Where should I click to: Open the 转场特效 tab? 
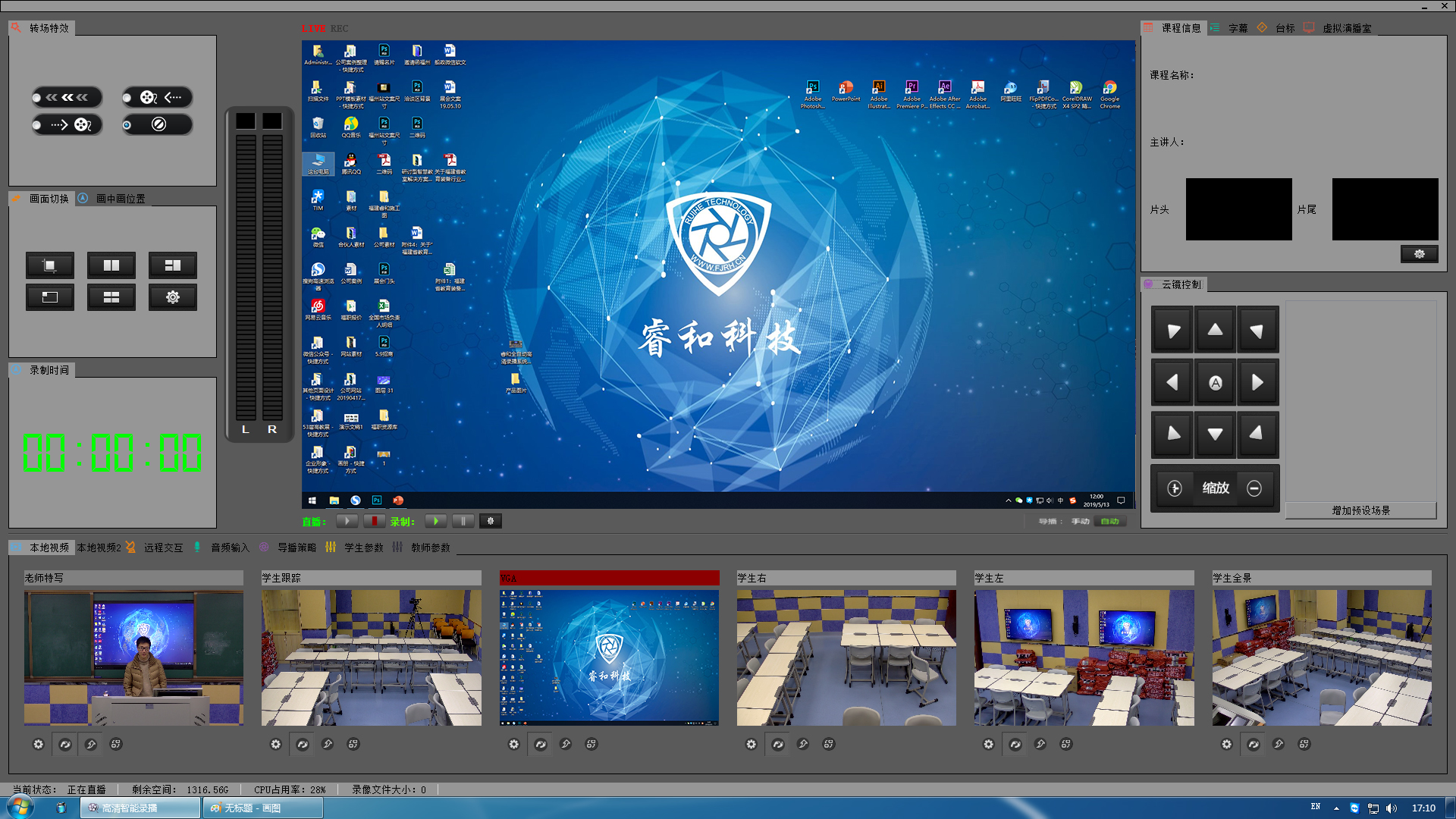42,28
